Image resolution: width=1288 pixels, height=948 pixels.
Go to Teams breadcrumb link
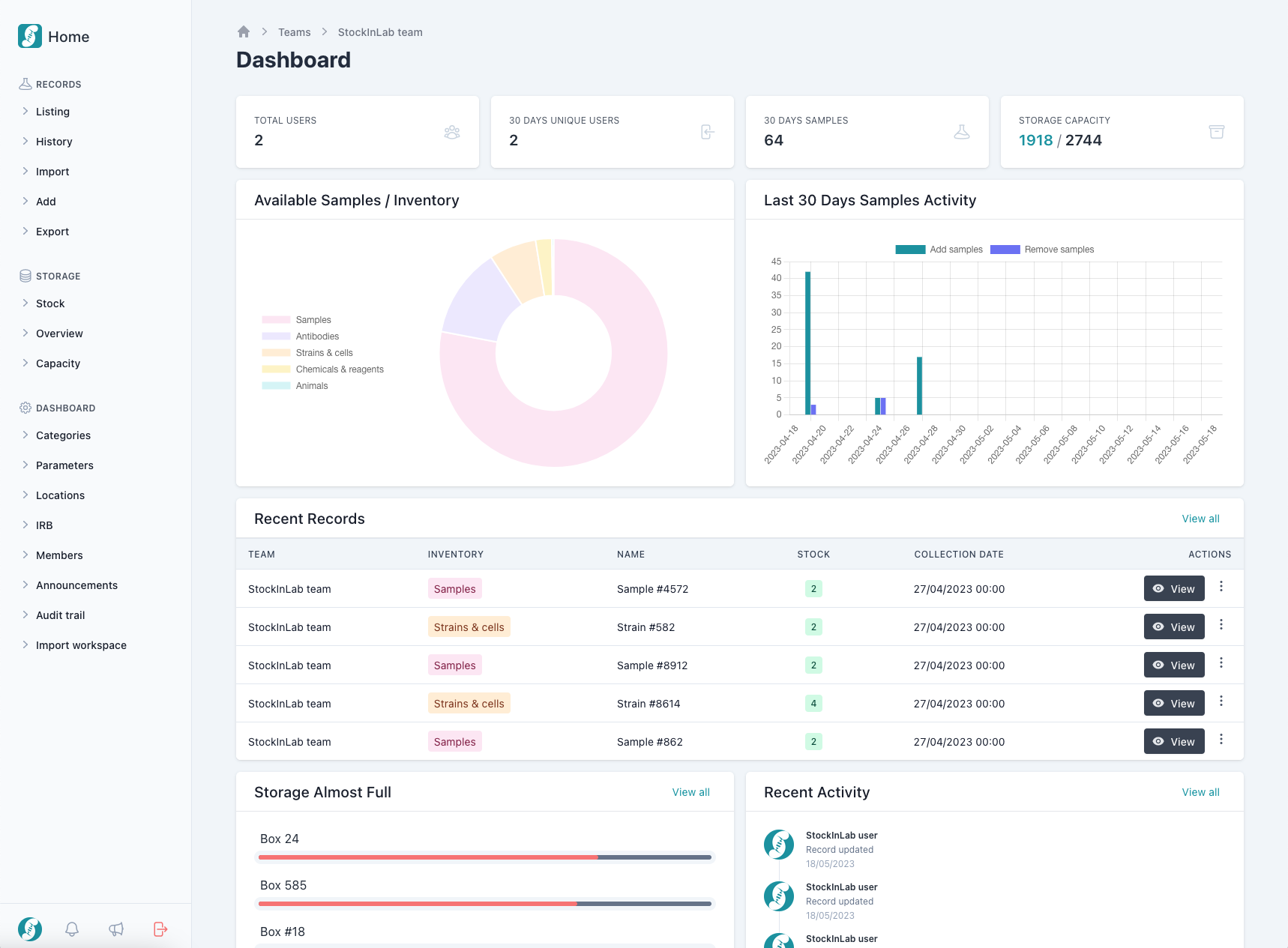click(x=294, y=32)
